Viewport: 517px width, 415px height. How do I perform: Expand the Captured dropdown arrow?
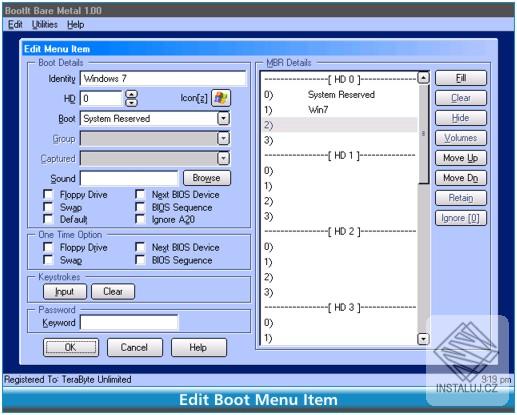point(223,158)
